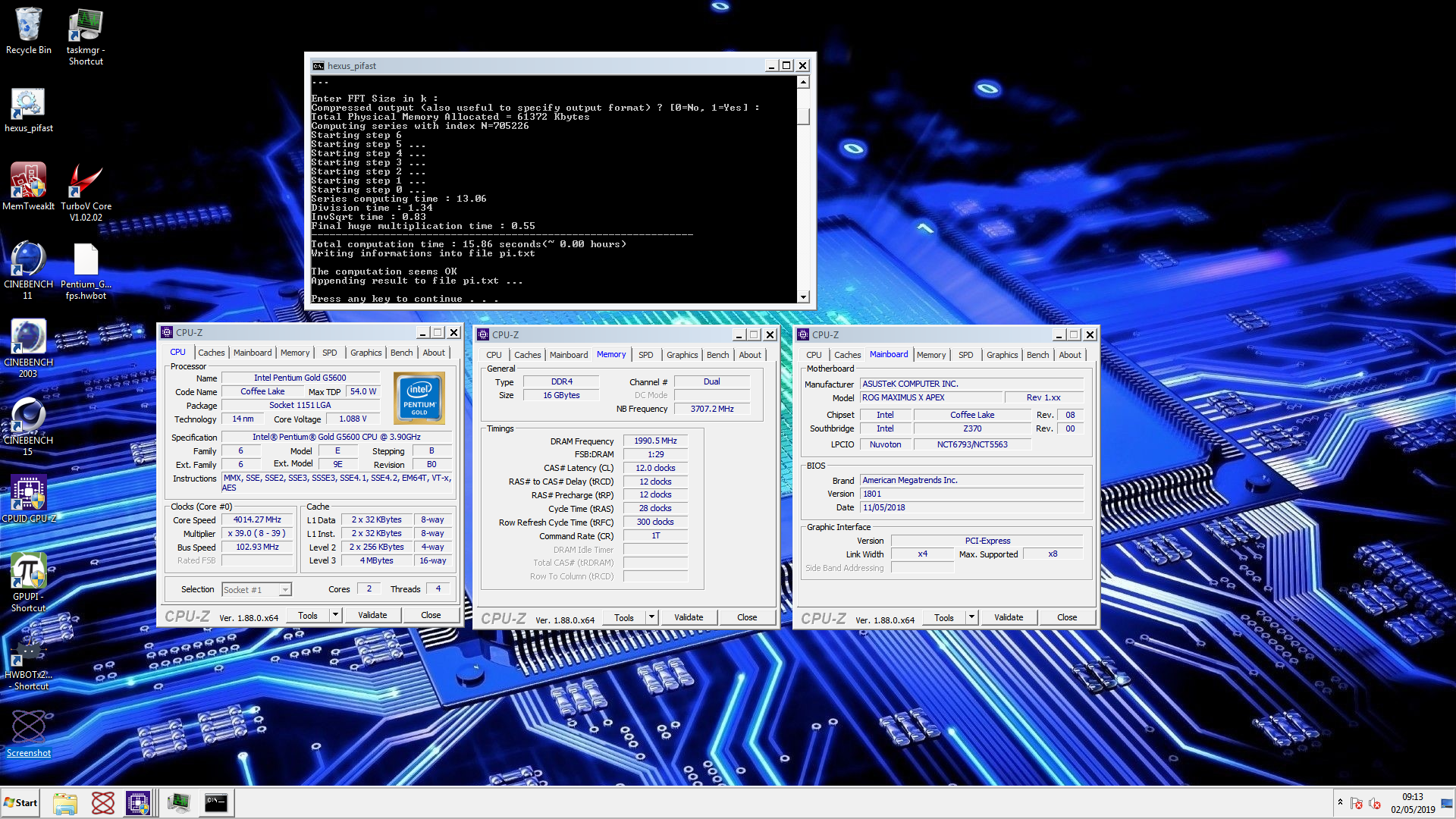Switch to CPU-Z in the taskbar

point(138,803)
